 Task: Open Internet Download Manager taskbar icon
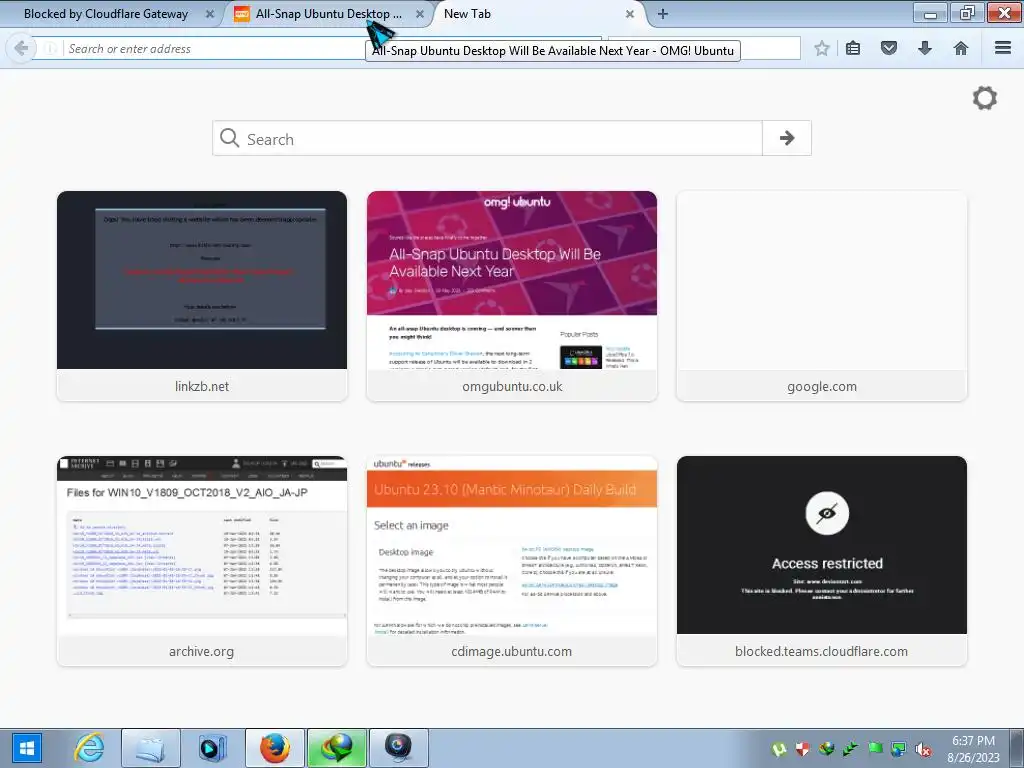click(337, 748)
